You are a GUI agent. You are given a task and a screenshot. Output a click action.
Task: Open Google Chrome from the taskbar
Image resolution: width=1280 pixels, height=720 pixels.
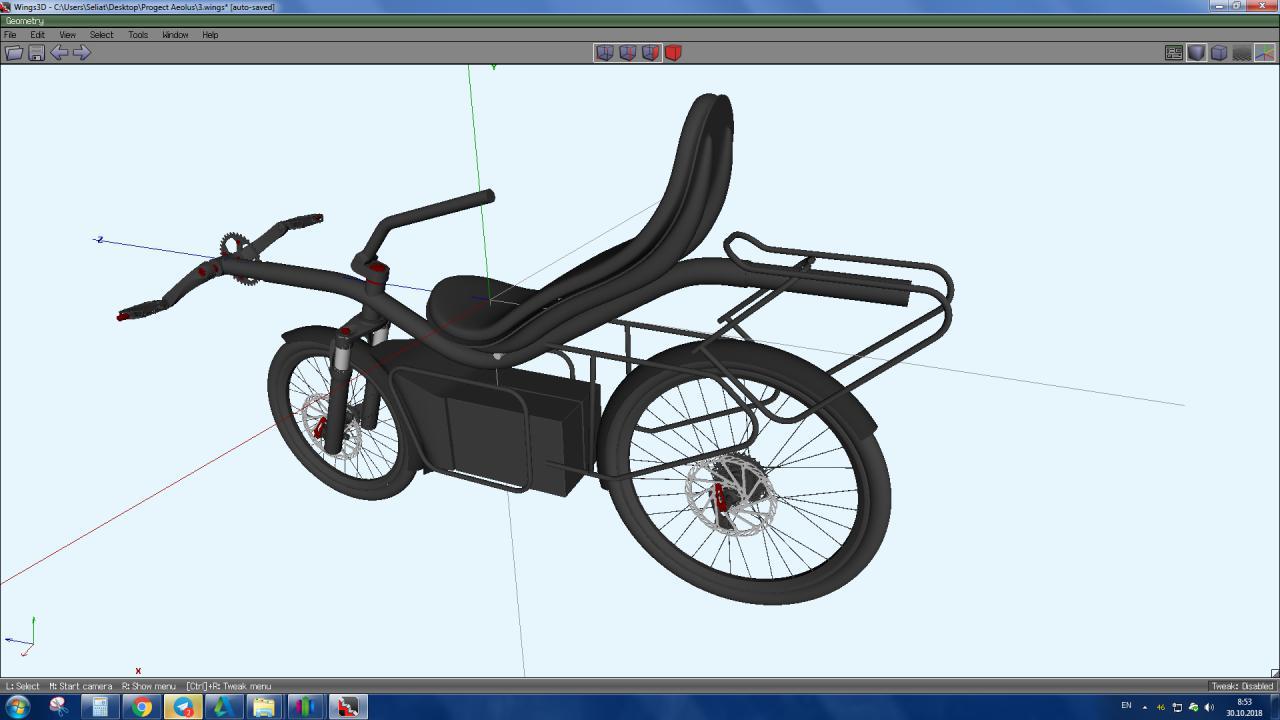point(142,707)
